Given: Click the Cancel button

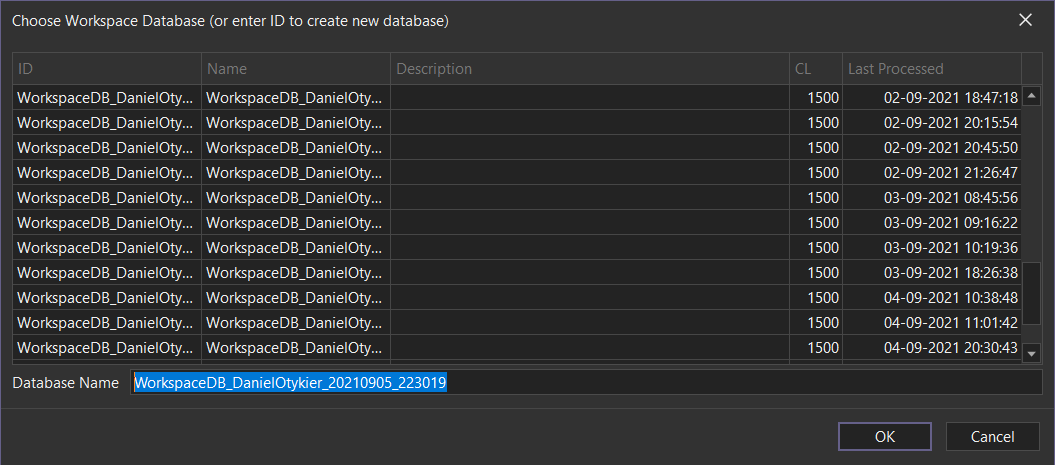Looking at the screenshot, I should click(x=993, y=436).
